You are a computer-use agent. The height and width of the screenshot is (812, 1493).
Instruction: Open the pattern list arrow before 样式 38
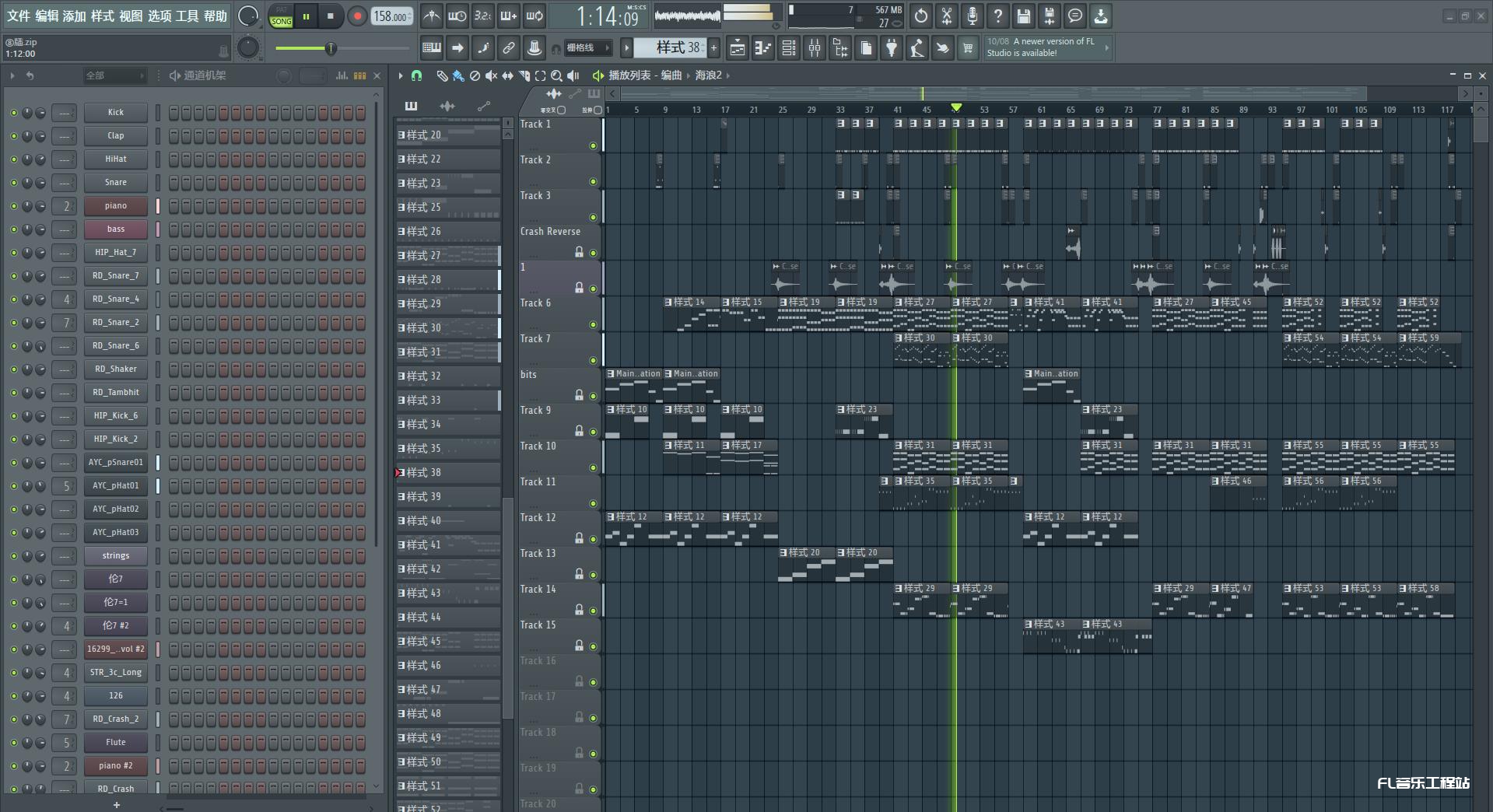(x=626, y=48)
